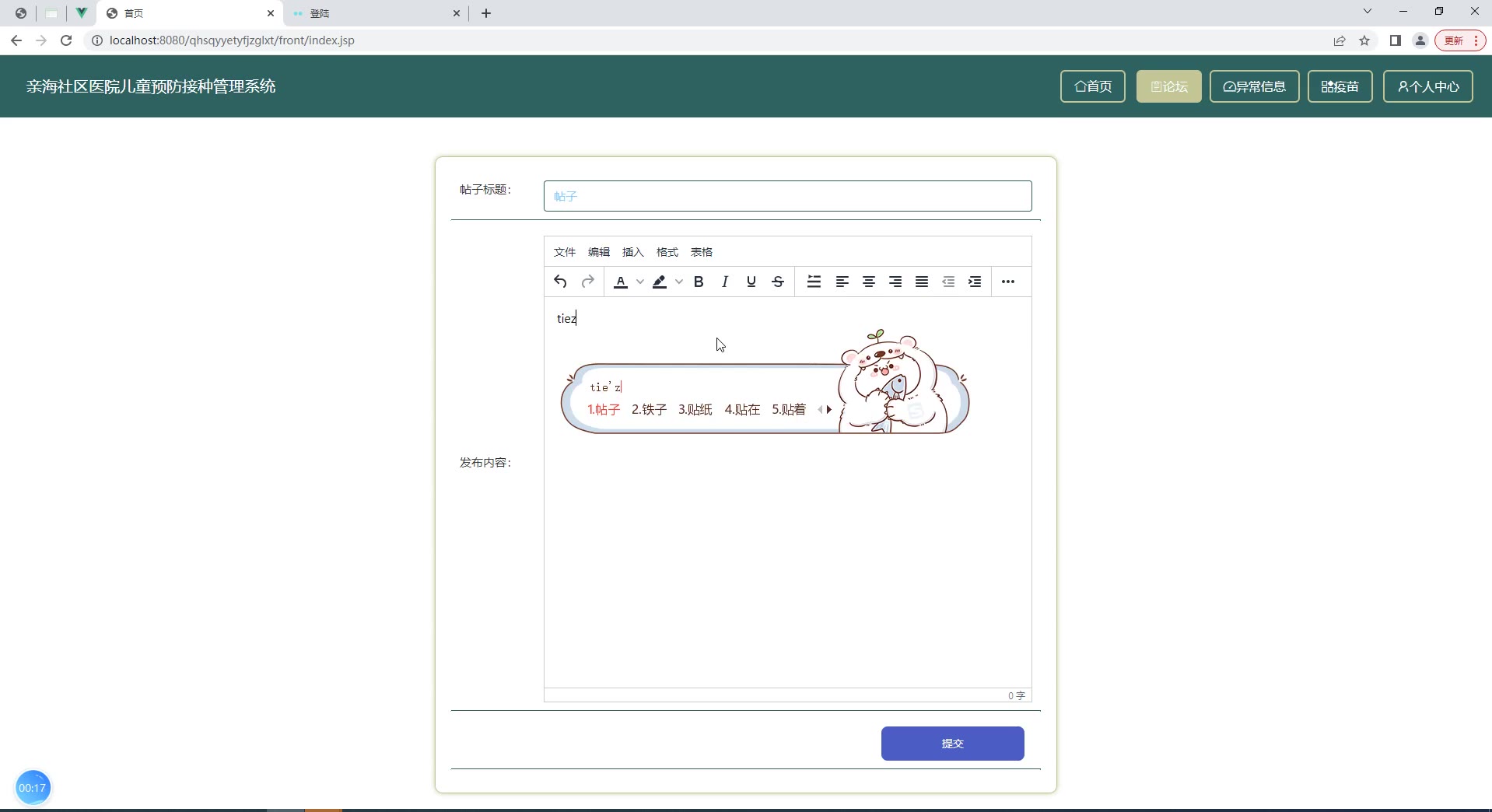This screenshot has height=812, width=1492.
Task: Choose IME candidate 1.帖子
Action: coord(604,409)
